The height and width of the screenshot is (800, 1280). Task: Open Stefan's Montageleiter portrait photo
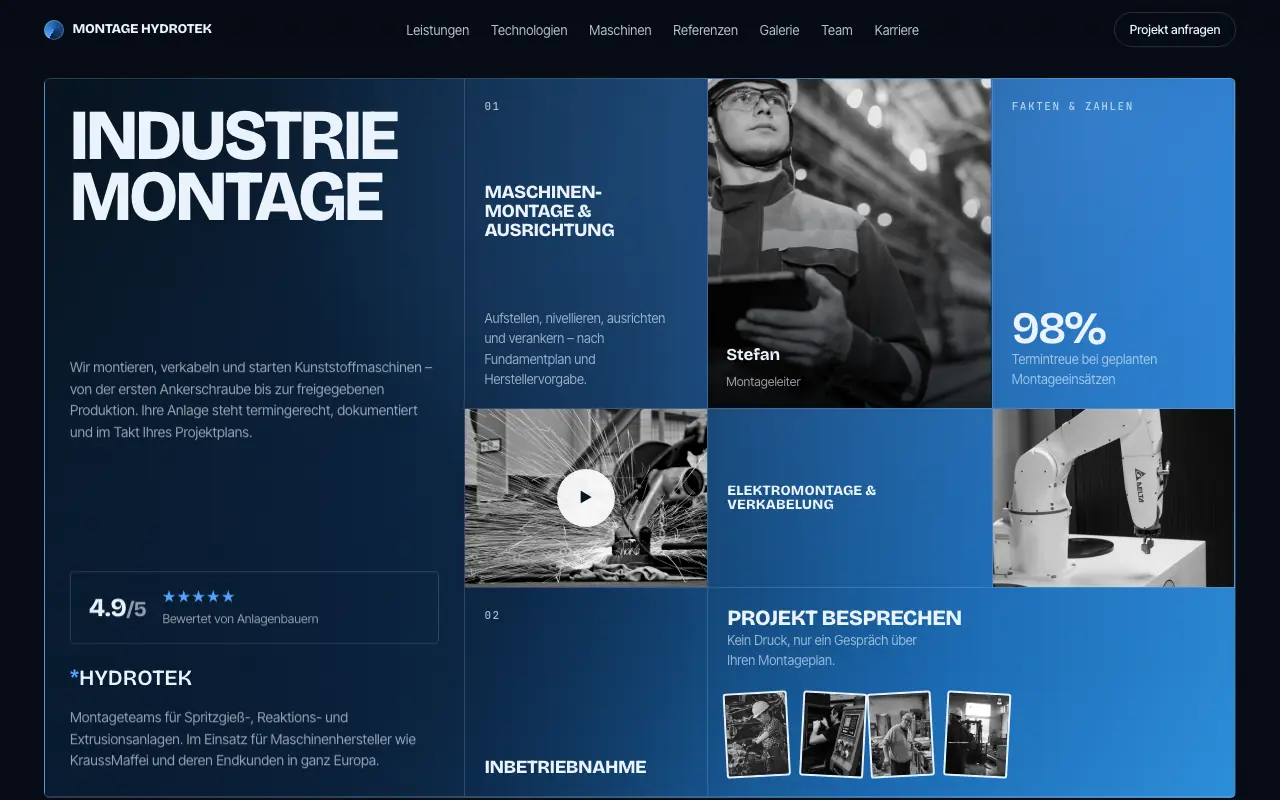tap(850, 243)
